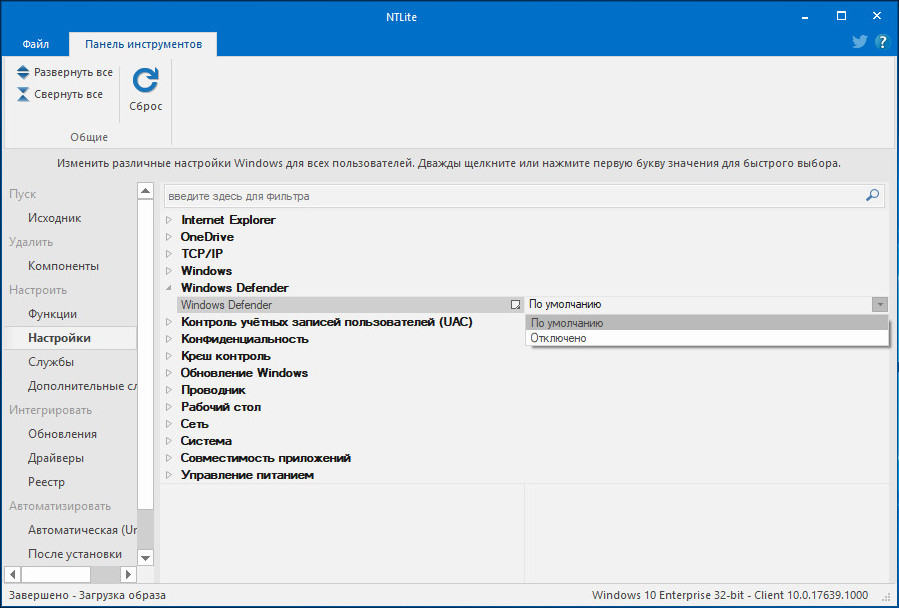Expand the TCP/IP group
899x608 pixels.
pyautogui.click(x=169, y=254)
